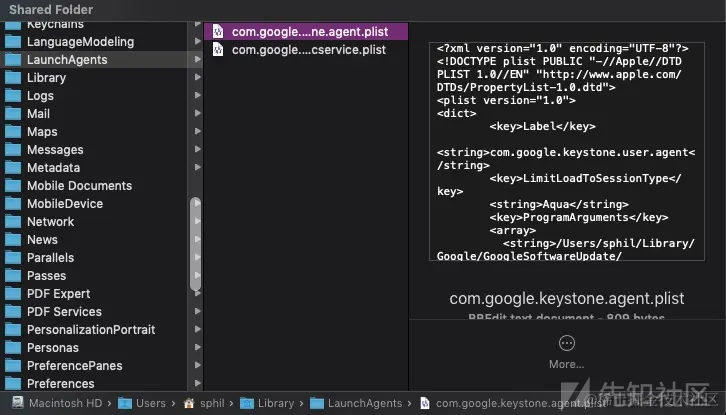
Task: Click the More... label in preview pane
Action: 567,365
